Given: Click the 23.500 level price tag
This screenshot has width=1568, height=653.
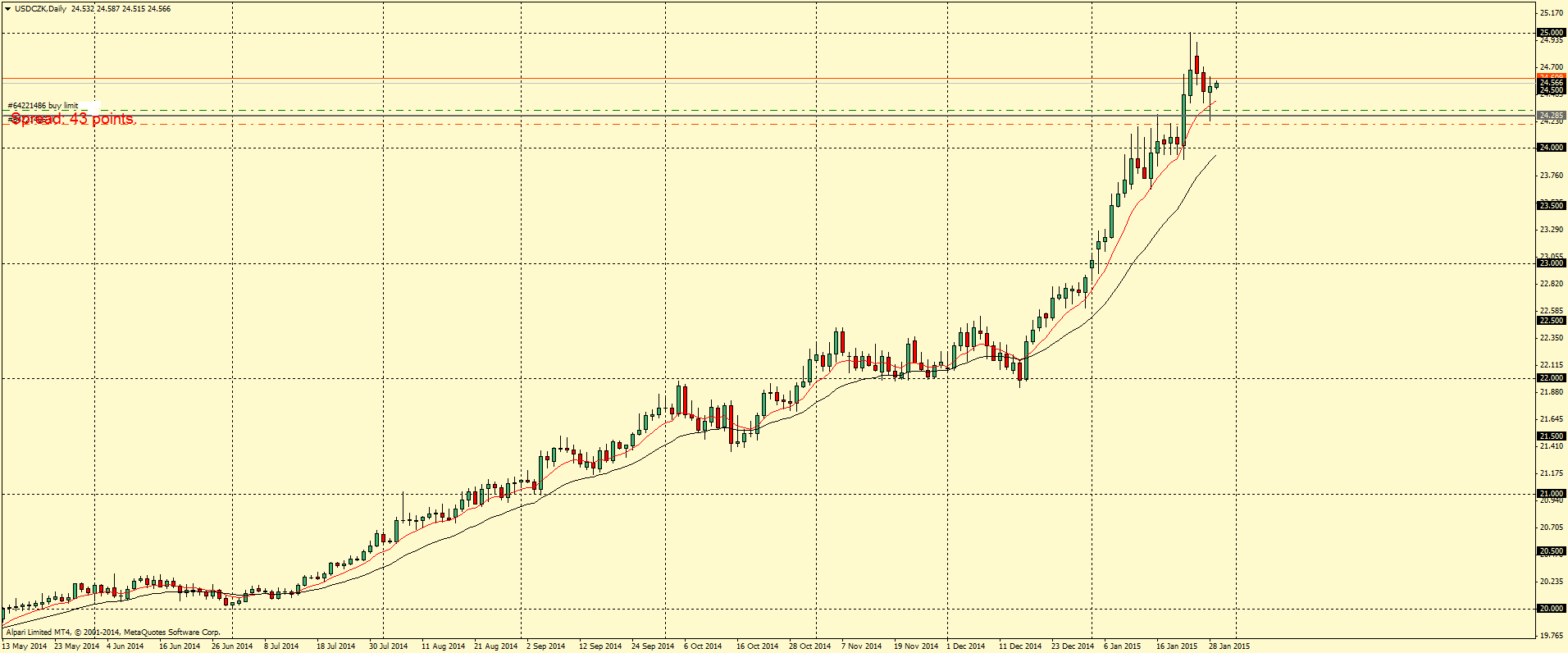Looking at the screenshot, I should [x=1551, y=206].
